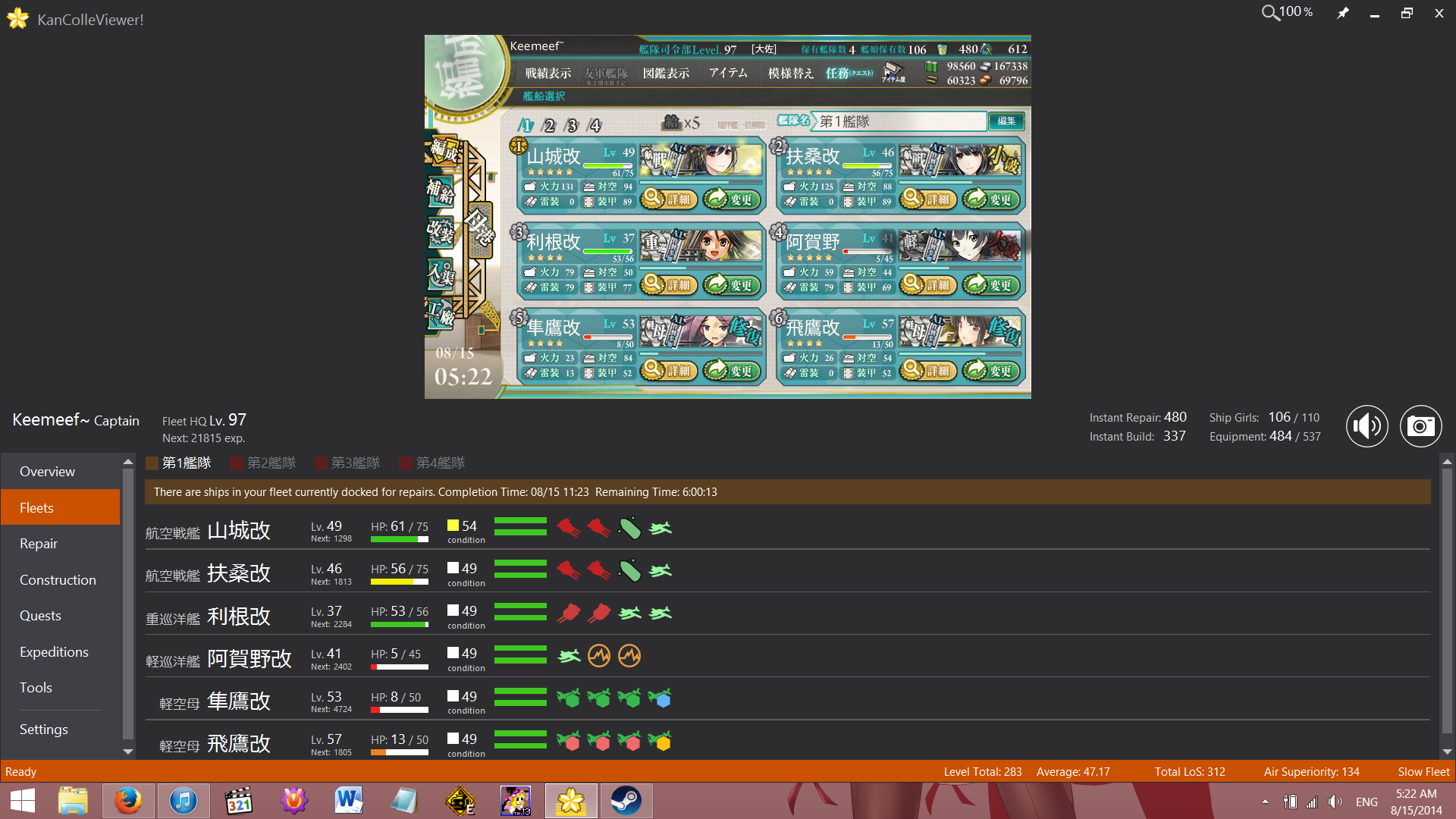Viewport: 1456px width, 819px height.
Task: Click 補給 resupply side icon in game
Action: pyautogui.click(x=441, y=191)
